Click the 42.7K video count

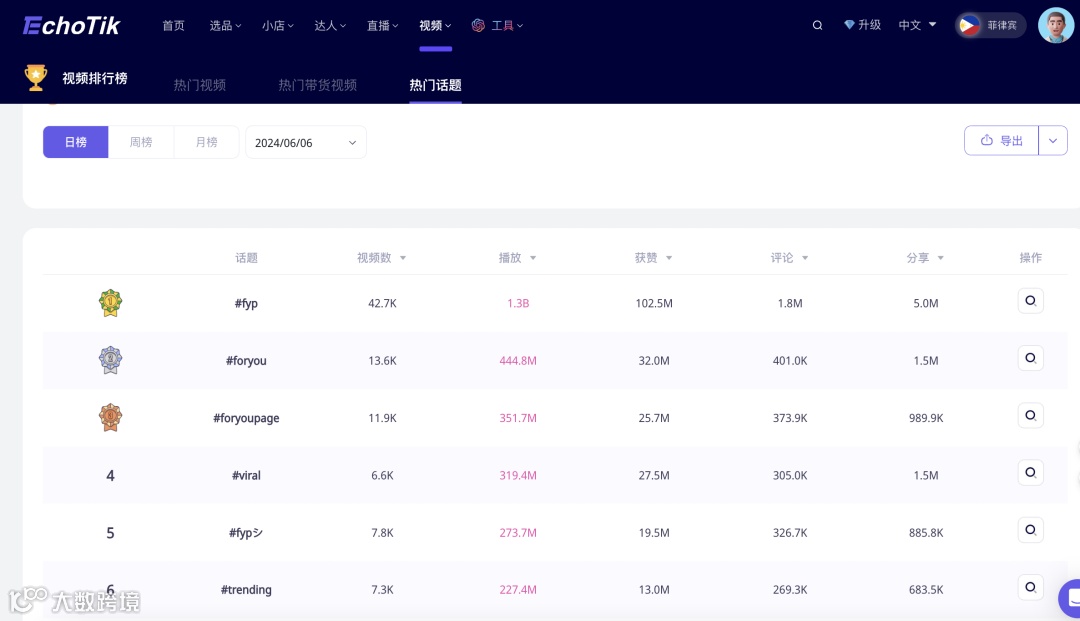pyautogui.click(x=382, y=303)
